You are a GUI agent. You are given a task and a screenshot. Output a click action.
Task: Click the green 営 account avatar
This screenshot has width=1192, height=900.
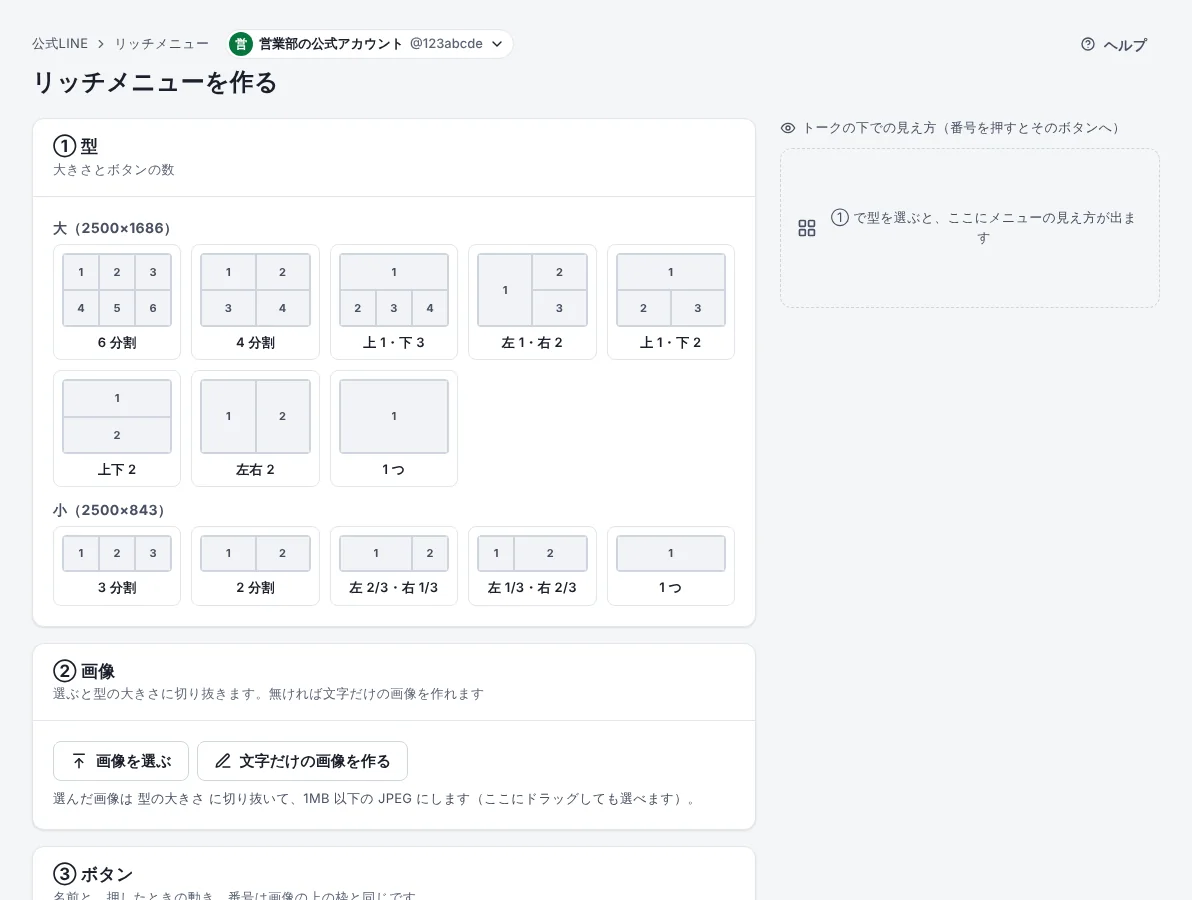pyautogui.click(x=241, y=44)
